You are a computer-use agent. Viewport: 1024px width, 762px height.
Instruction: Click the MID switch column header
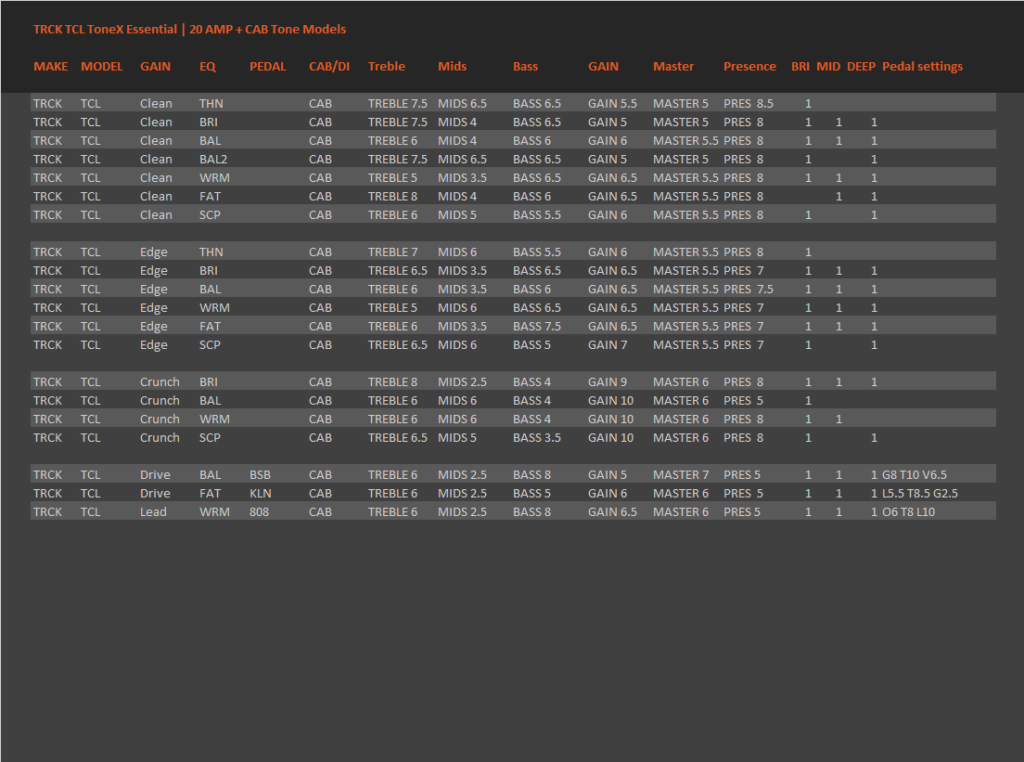click(828, 67)
